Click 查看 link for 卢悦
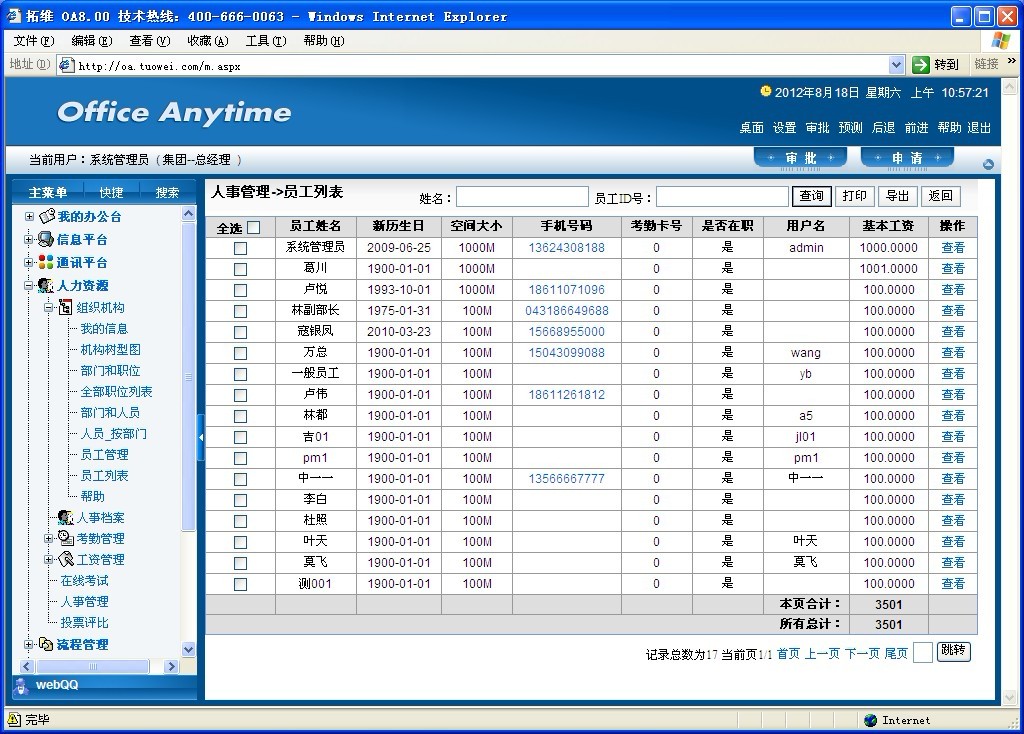Viewport: 1024px width, 734px height. pos(953,290)
